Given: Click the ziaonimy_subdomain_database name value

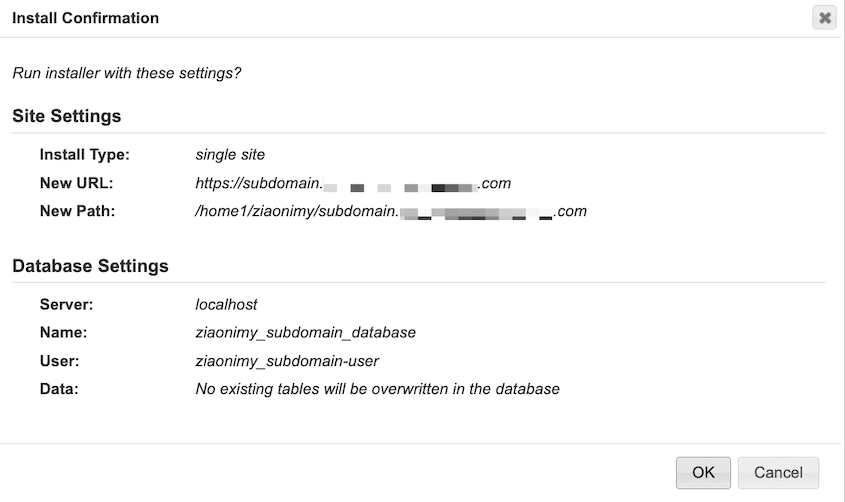Looking at the screenshot, I should [305, 332].
